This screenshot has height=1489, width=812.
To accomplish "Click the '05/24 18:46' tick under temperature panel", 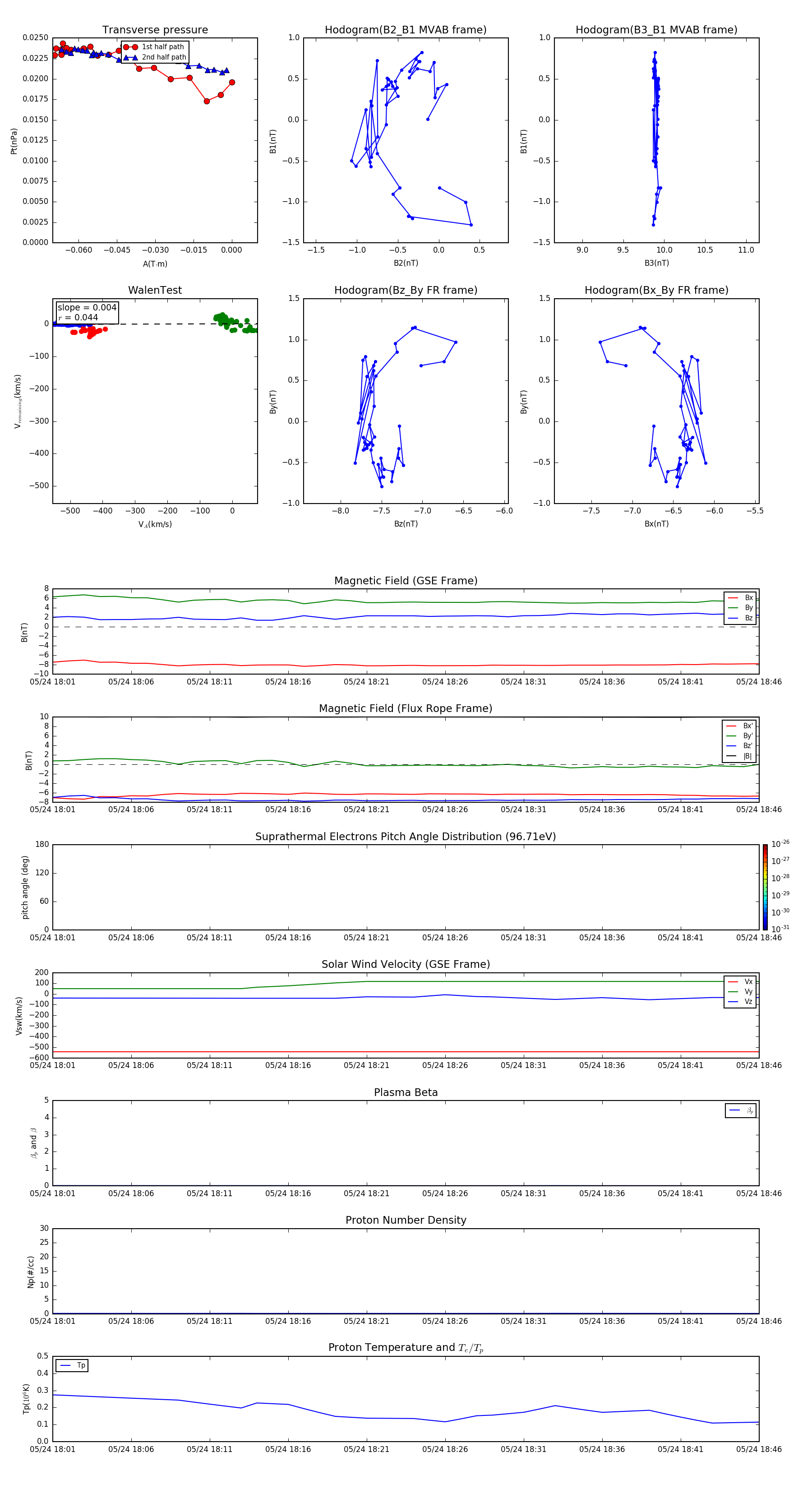I will pos(759,1449).
